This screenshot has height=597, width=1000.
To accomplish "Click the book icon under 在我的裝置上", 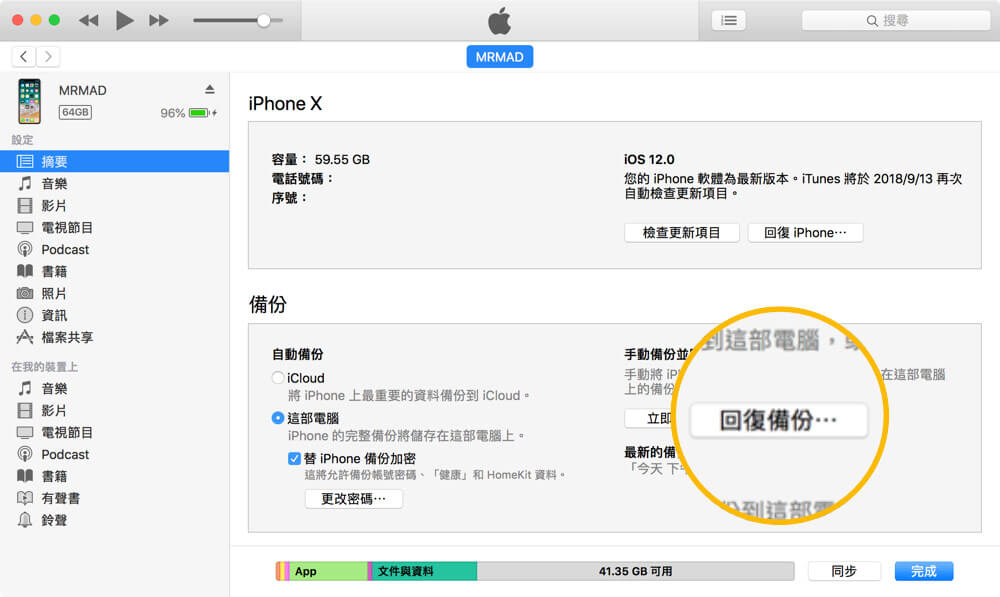I will pyautogui.click(x=25, y=476).
